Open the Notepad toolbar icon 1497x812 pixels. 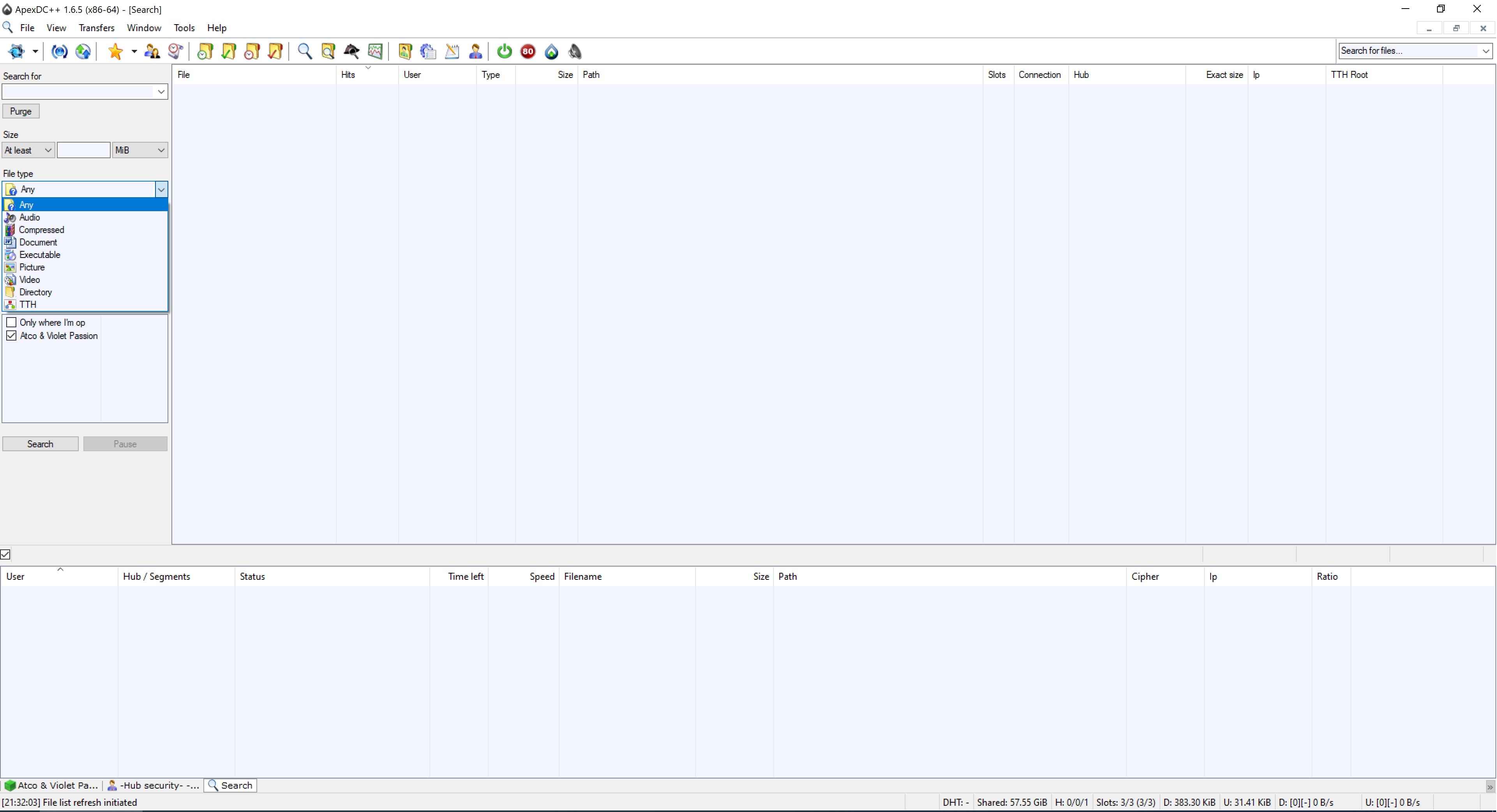[452, 52]
